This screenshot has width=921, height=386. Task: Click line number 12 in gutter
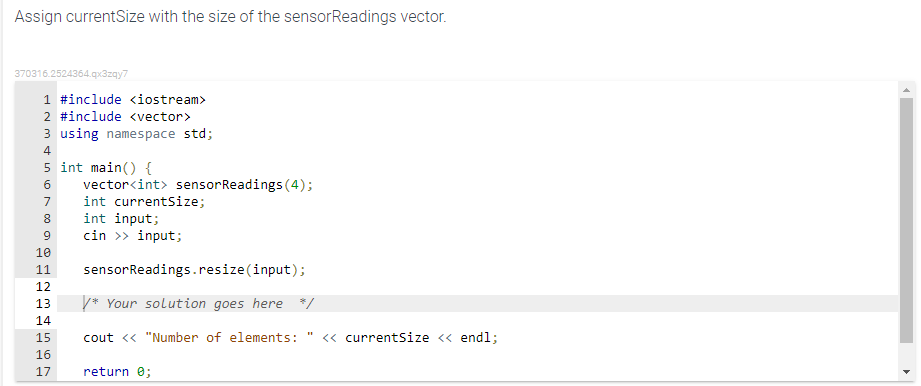click(43, 287)
